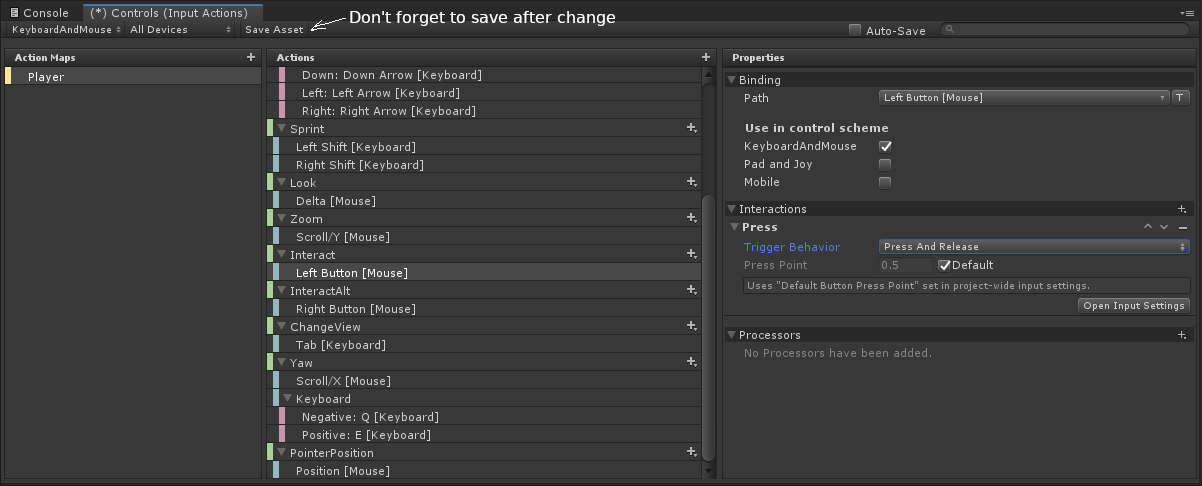Add binding to the Zoom action
The height and width of the screenshot is (486, 1202).
click(691, 218)
